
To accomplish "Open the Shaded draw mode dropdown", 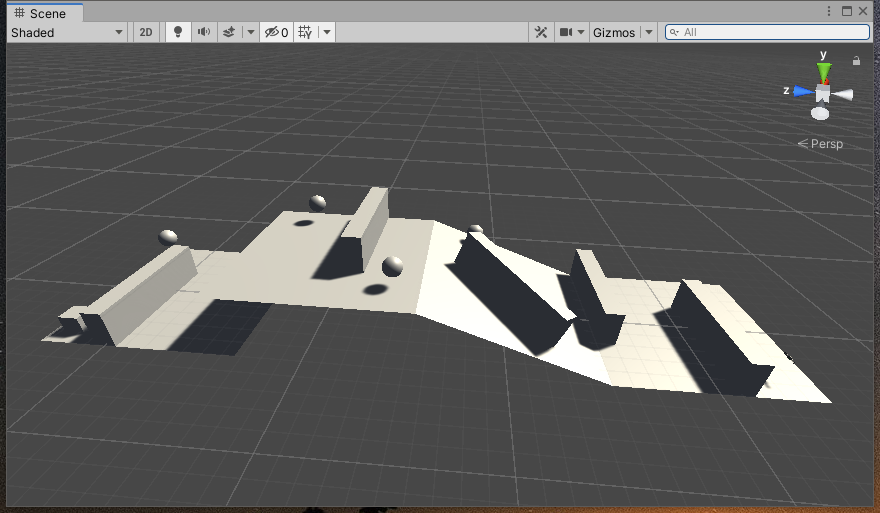I will (x=66, y=32).
